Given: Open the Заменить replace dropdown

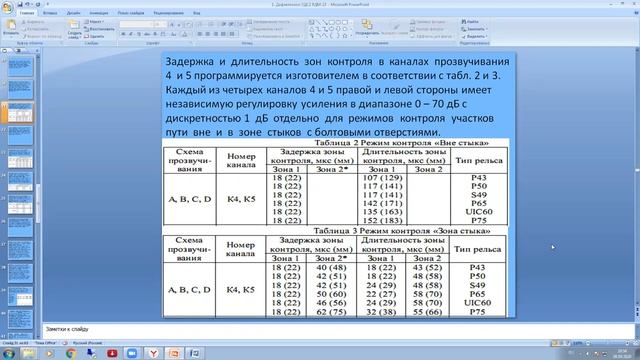Looking at the screenshot, I should (474, 29).
